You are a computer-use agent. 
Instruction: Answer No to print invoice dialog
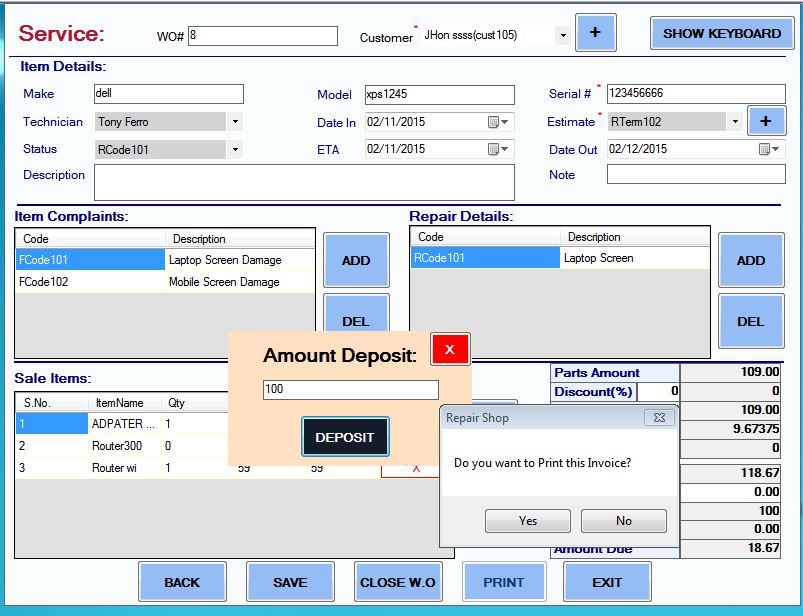(623, 521)
